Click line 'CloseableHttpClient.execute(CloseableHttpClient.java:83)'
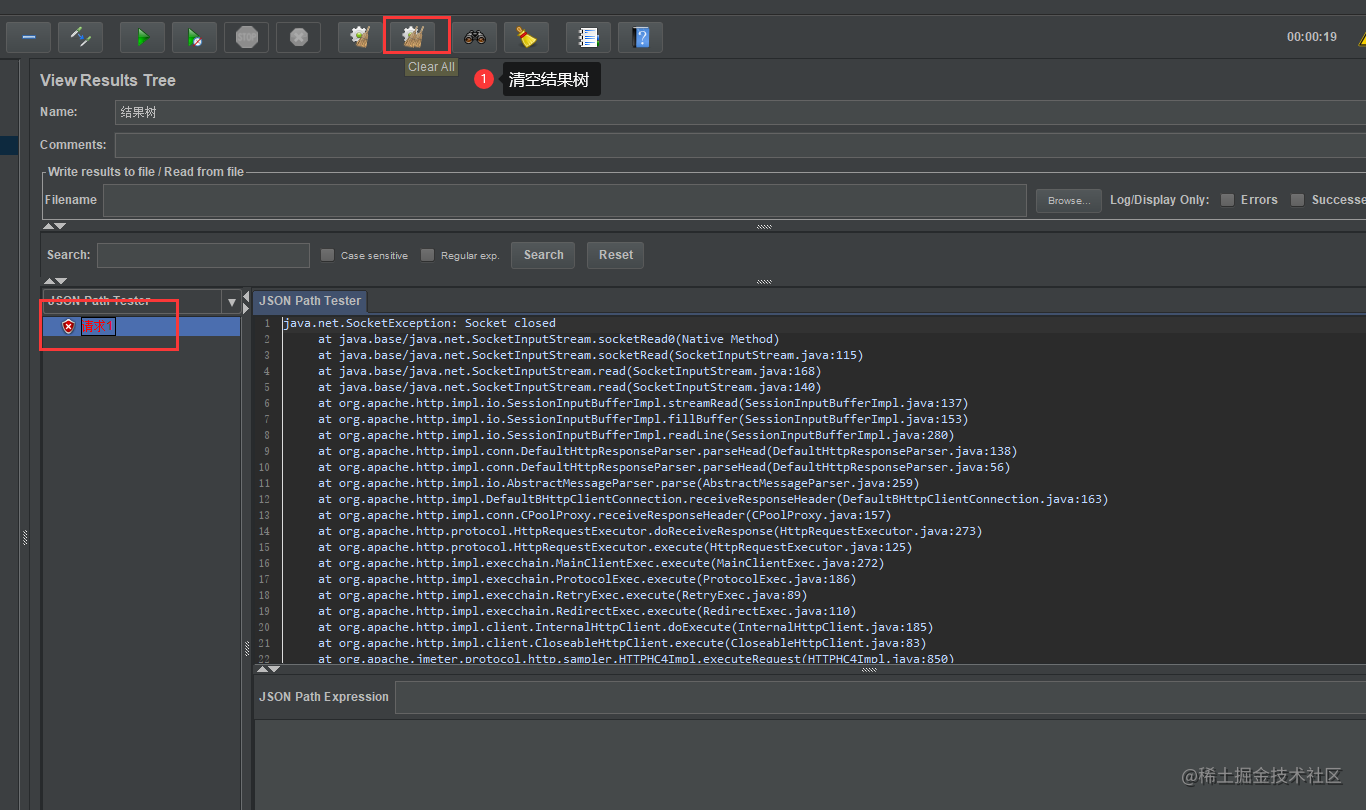The height and width of the screenshot is (810, 1366). 622,643
